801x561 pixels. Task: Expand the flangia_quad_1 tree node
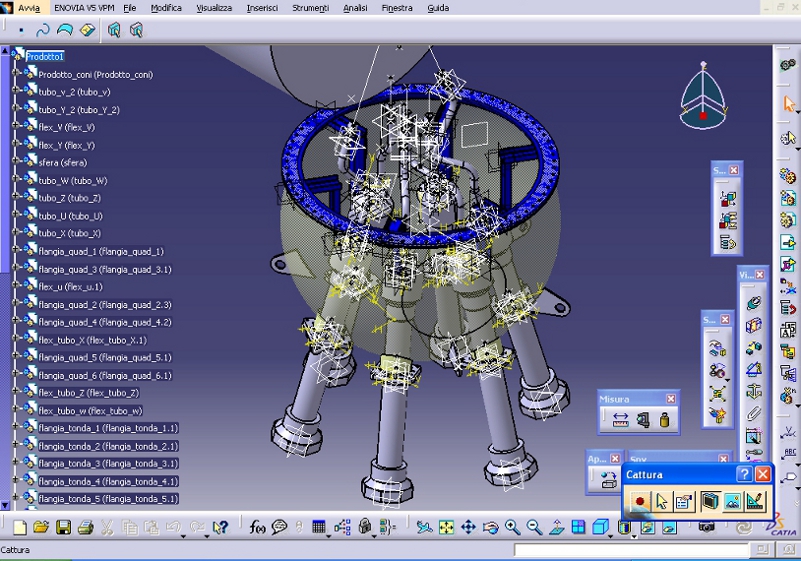pyautogui.click(x=16, y=251)
